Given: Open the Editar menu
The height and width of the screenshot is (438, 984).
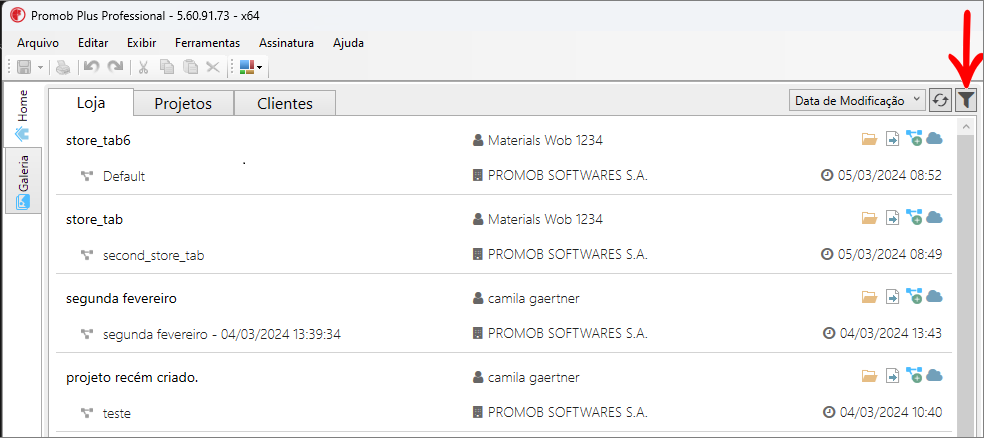Looking at the screenshot, I should [93, 43].
